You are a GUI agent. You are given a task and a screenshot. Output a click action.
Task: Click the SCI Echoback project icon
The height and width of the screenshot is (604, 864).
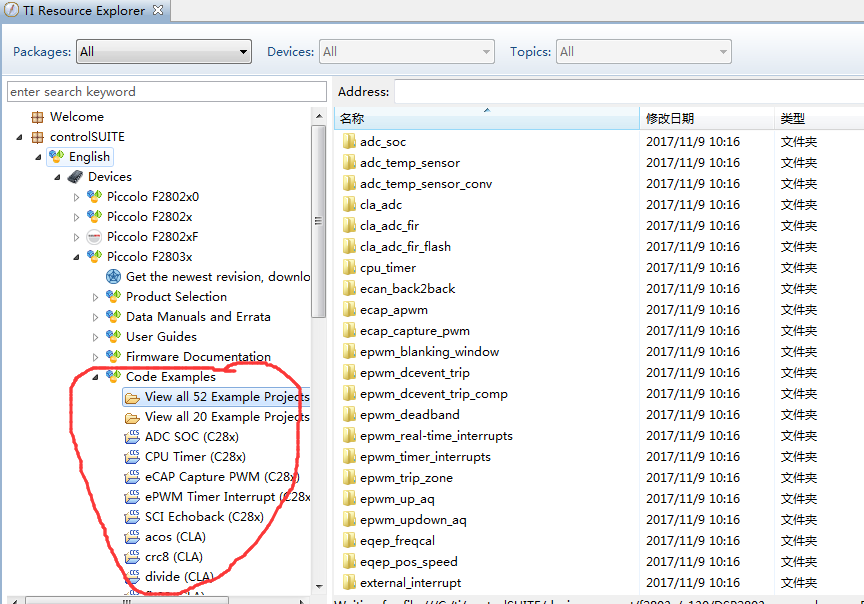tap(132, 517)
